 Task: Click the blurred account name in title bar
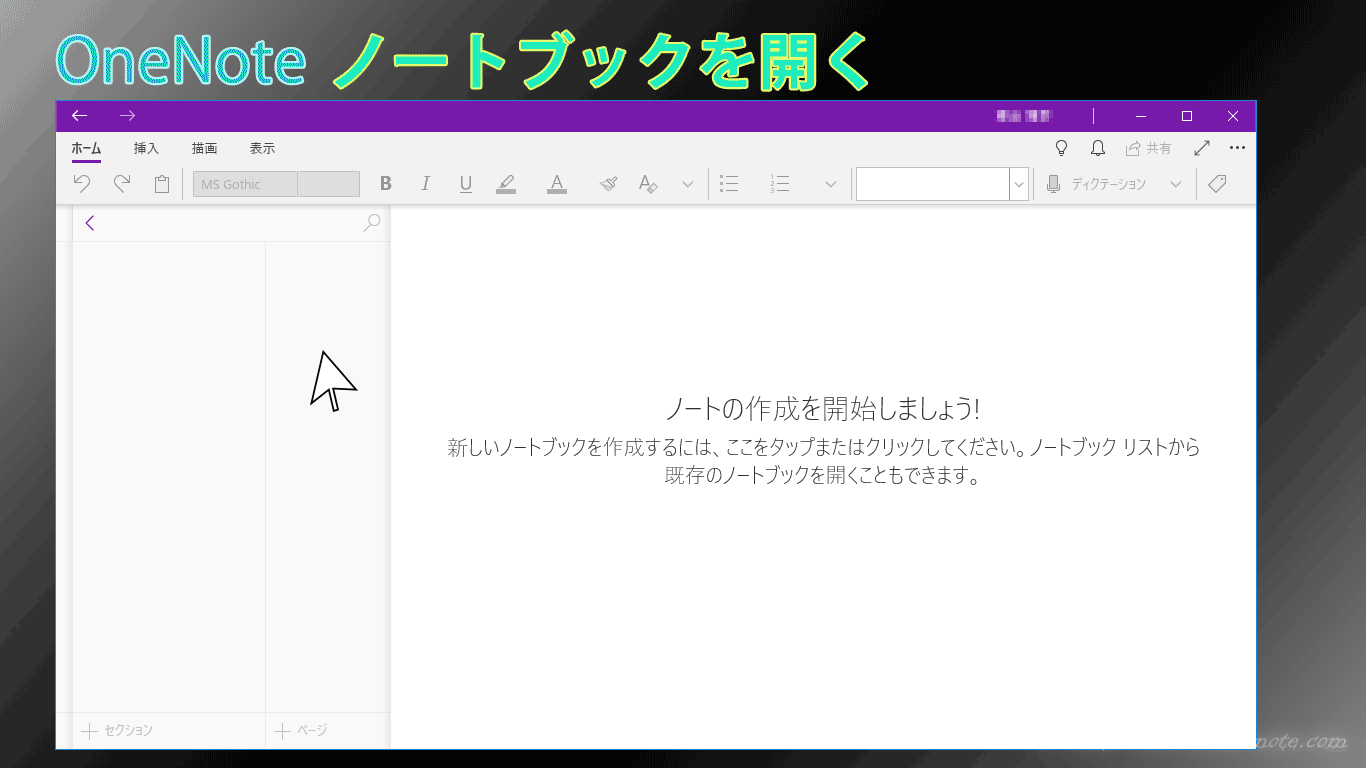pyautogui.click(x=1024, y=116)
